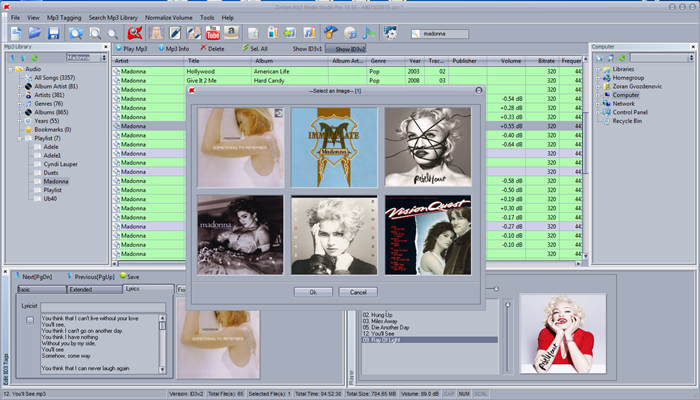The height and width of the screenshot is (400, 700).
Task: Select the Vision Quest cover image
Action: click(428, 235)
